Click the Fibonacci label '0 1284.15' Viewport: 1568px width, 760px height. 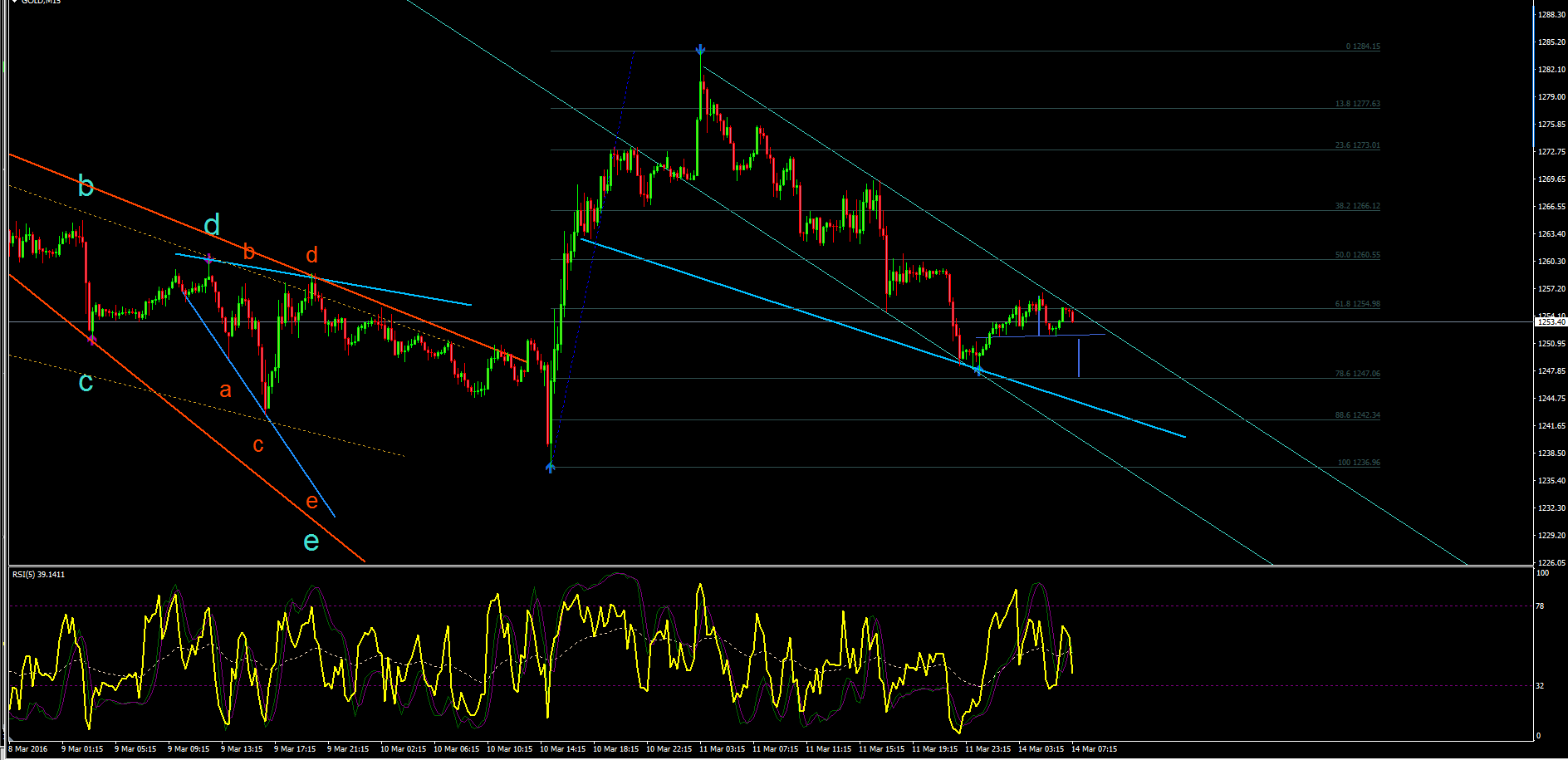1363,47
